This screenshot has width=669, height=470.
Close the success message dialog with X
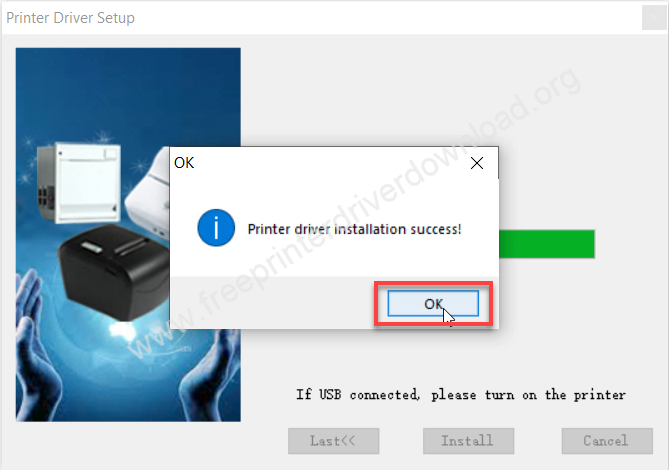point(477,163)
